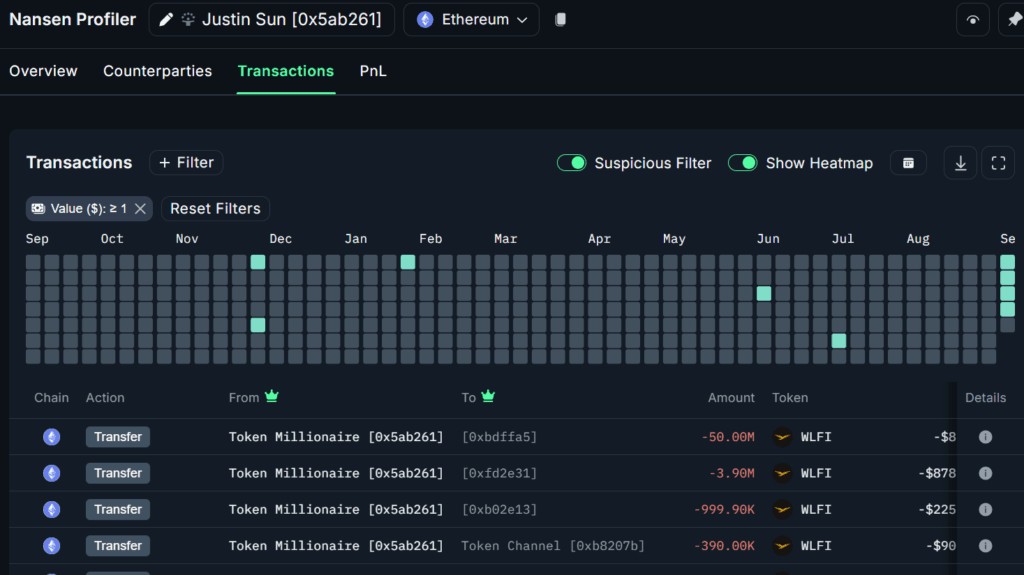Viewport: 1024px width, 575px height.
Task: Click Transfer action tag in -50.00M row
Action: click(118, 436)
